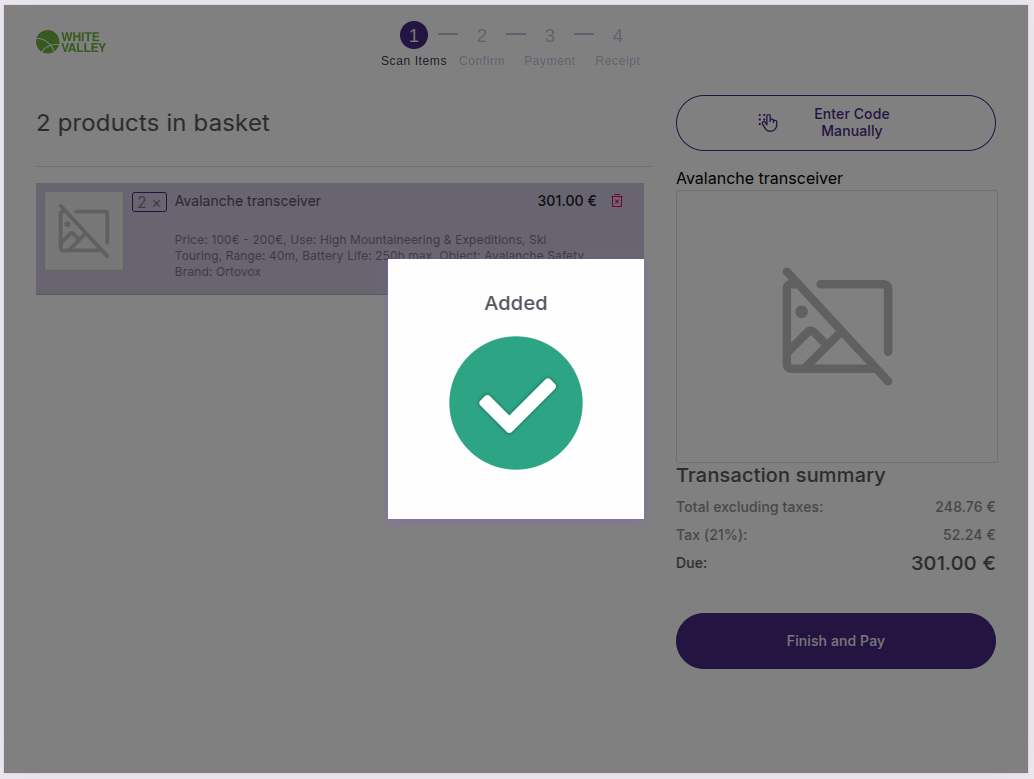Click the 301.00 € item price

pyautogui.click(x=566, y=201)
